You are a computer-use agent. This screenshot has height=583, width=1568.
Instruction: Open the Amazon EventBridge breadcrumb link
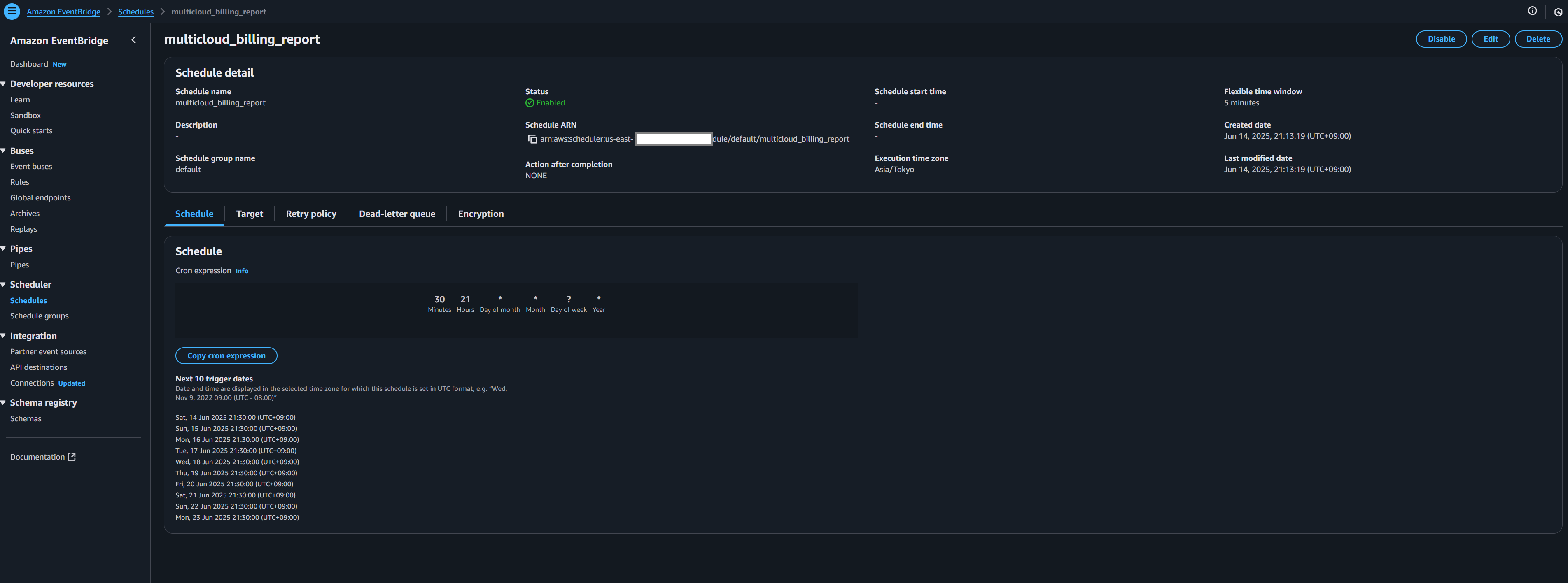(63, 12)
